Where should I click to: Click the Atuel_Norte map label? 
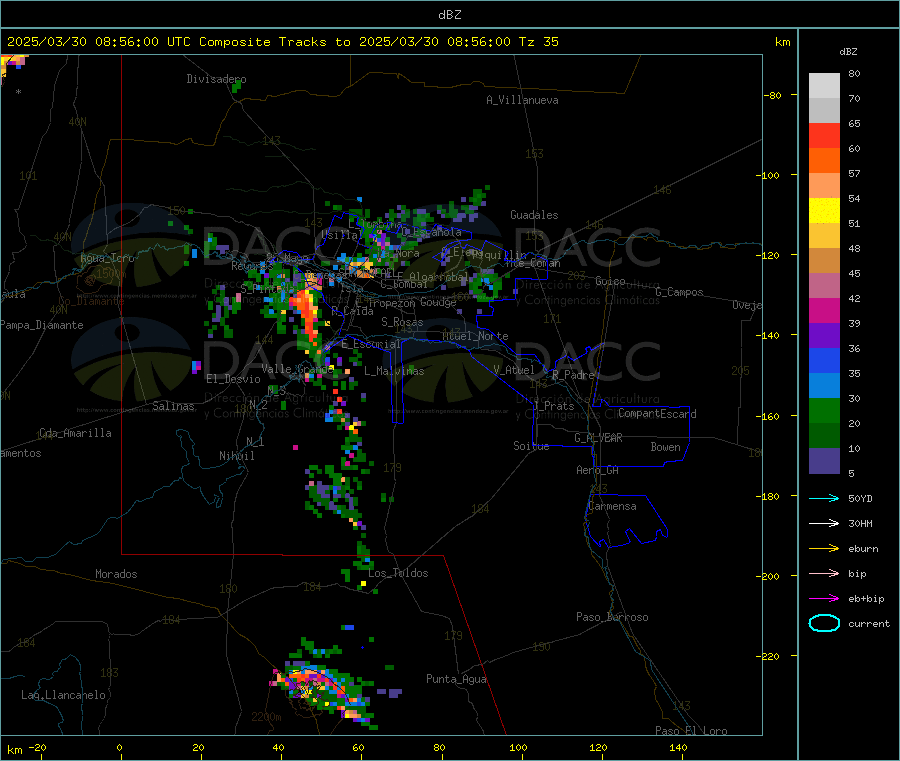(x=475, y=336)
